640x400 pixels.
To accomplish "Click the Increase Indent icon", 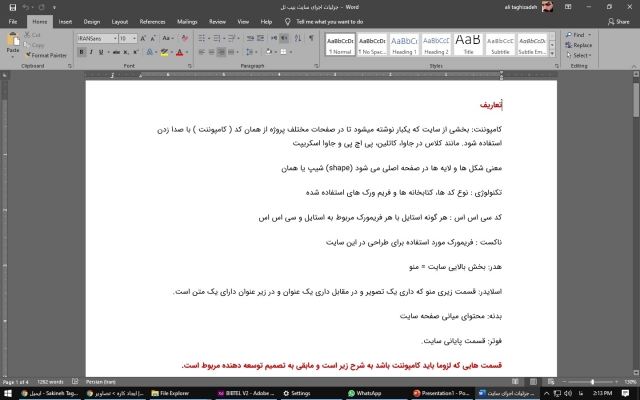I will point(260,38).
